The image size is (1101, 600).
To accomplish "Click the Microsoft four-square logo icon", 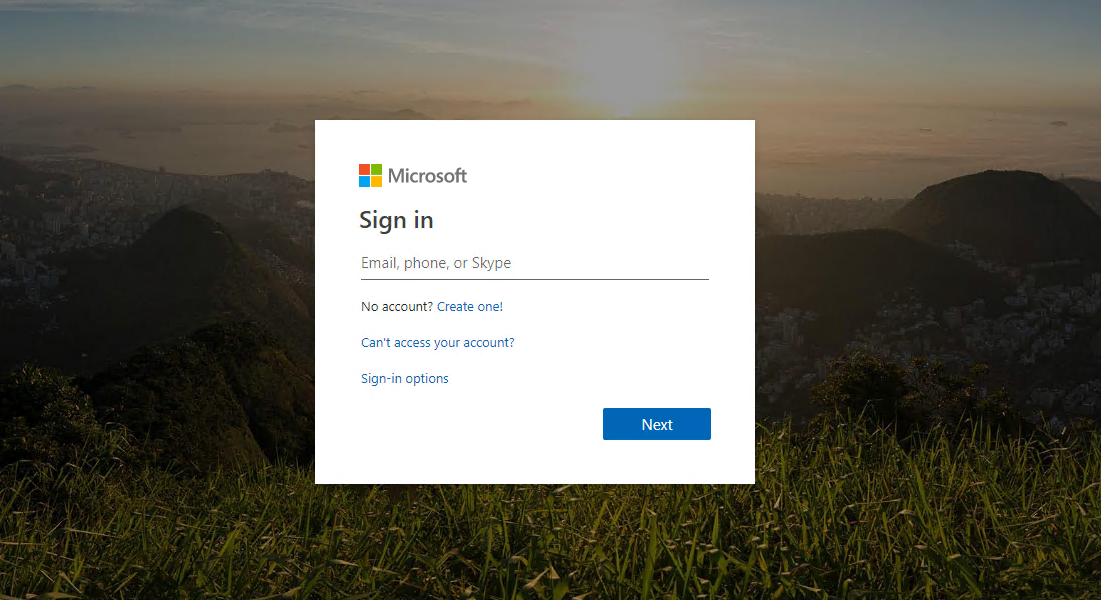I will [370, 176].
